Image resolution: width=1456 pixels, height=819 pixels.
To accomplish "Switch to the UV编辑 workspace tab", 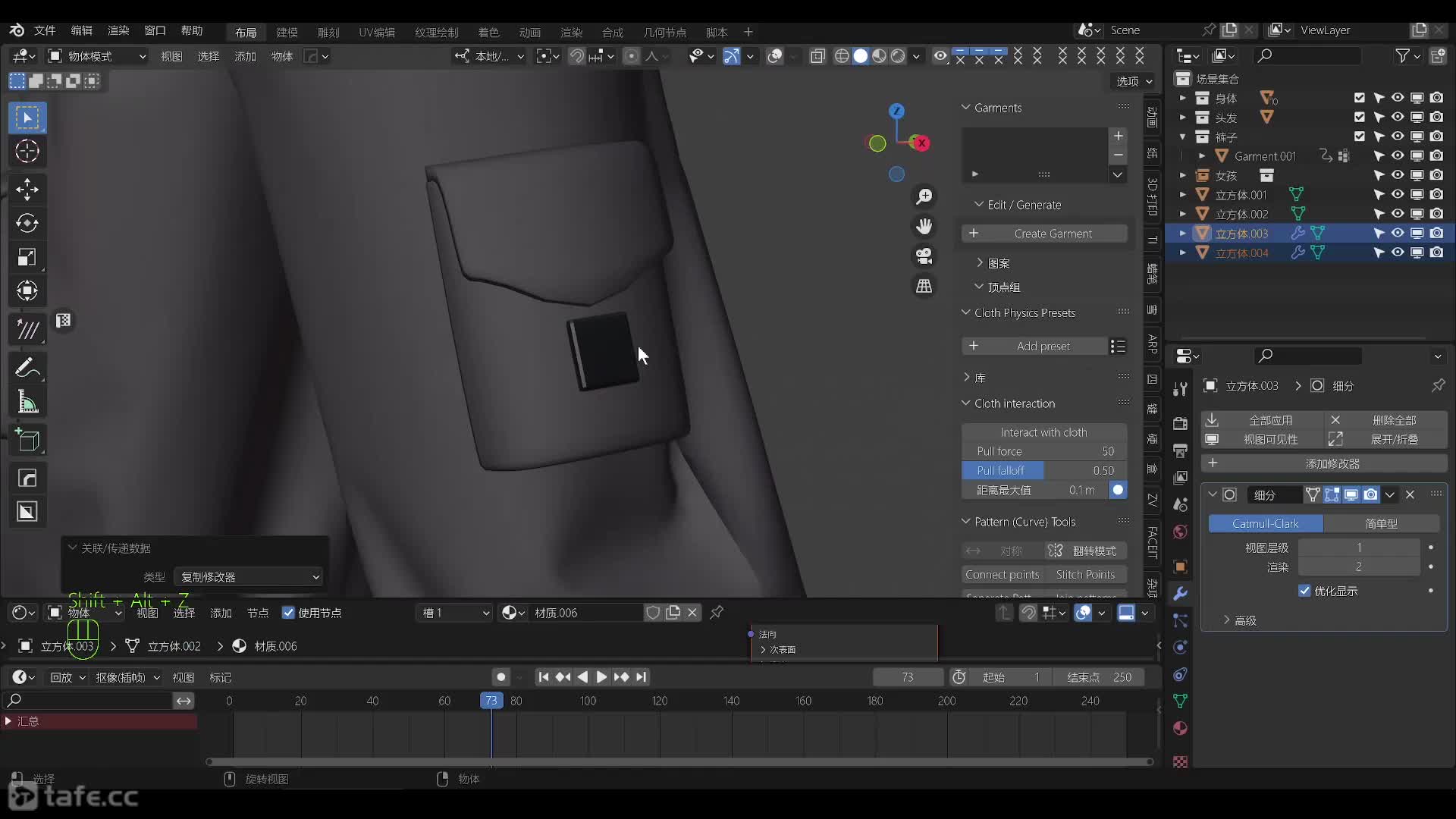I will point(377,32).
